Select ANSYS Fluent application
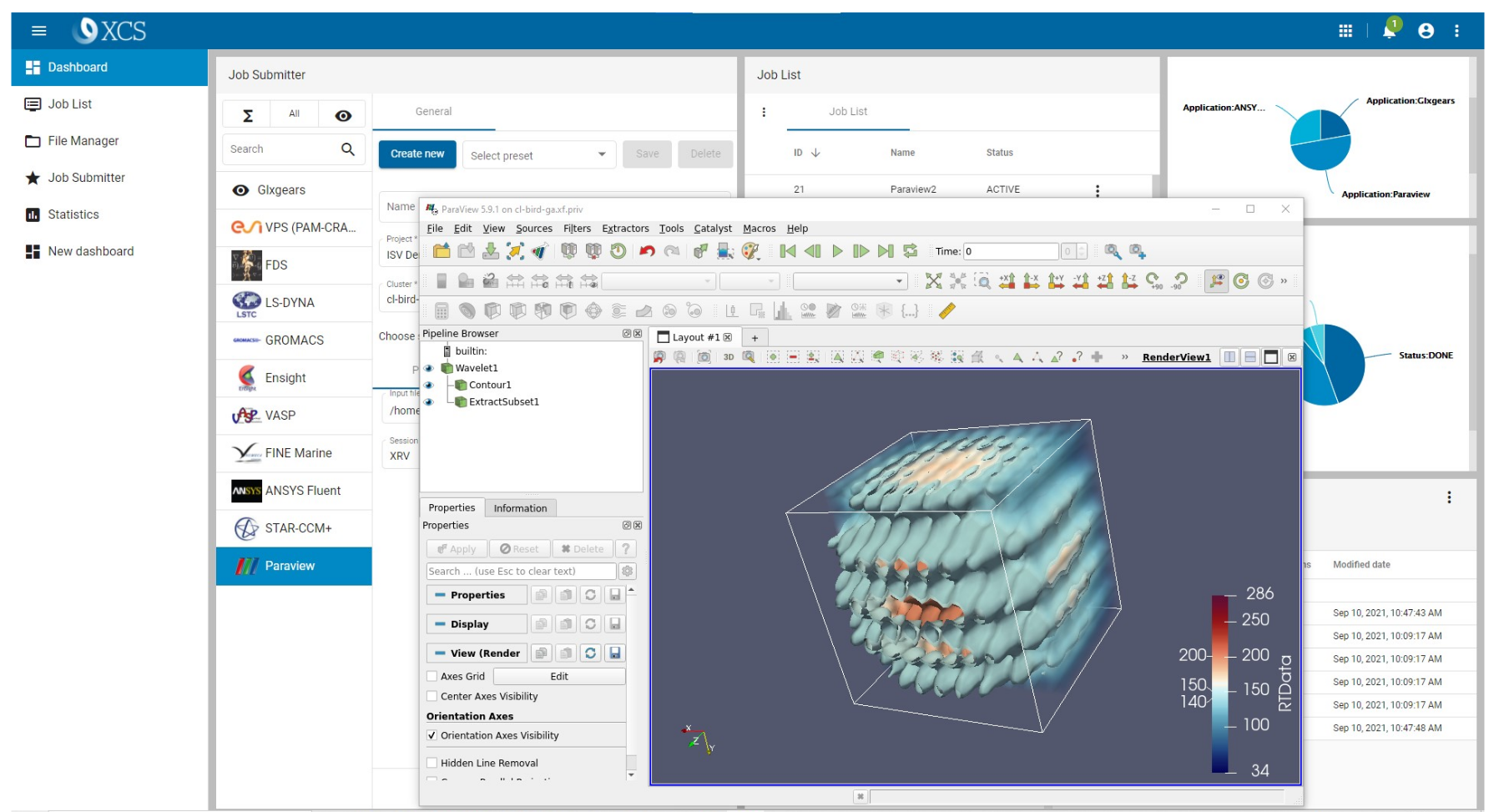1489x812 pixels. click(x=294, y=491)
